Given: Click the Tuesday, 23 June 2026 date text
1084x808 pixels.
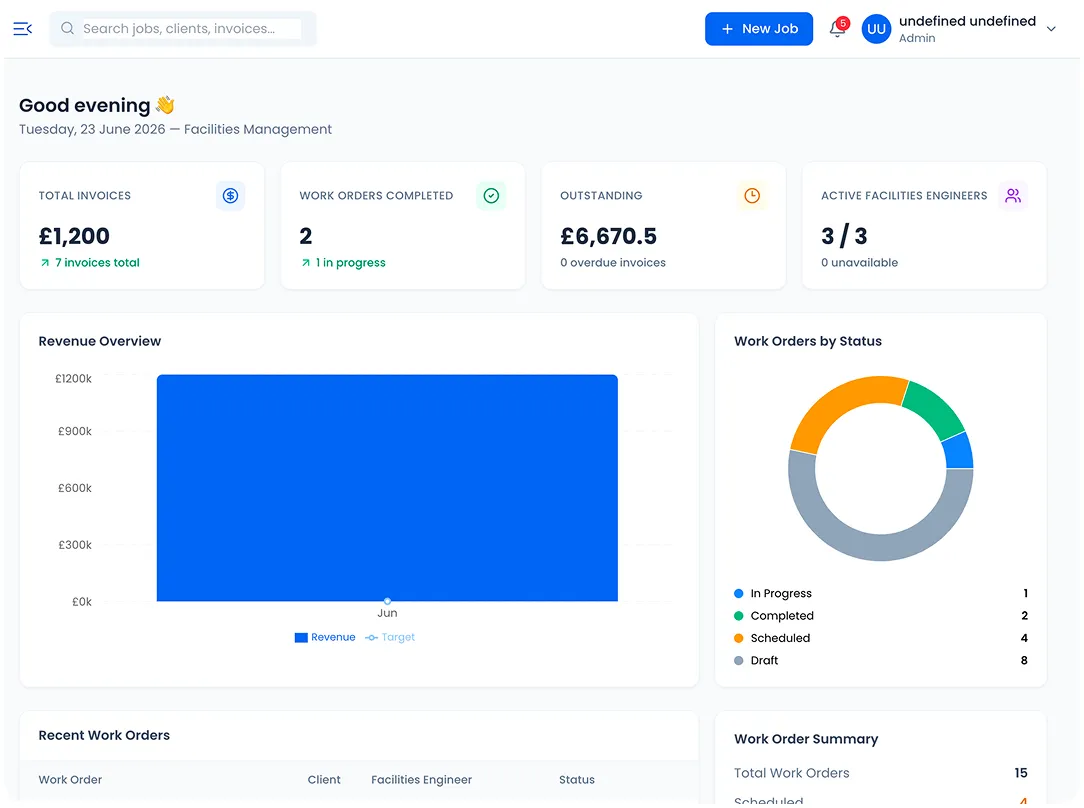Looking at the screenshot, I should (92, 129).
